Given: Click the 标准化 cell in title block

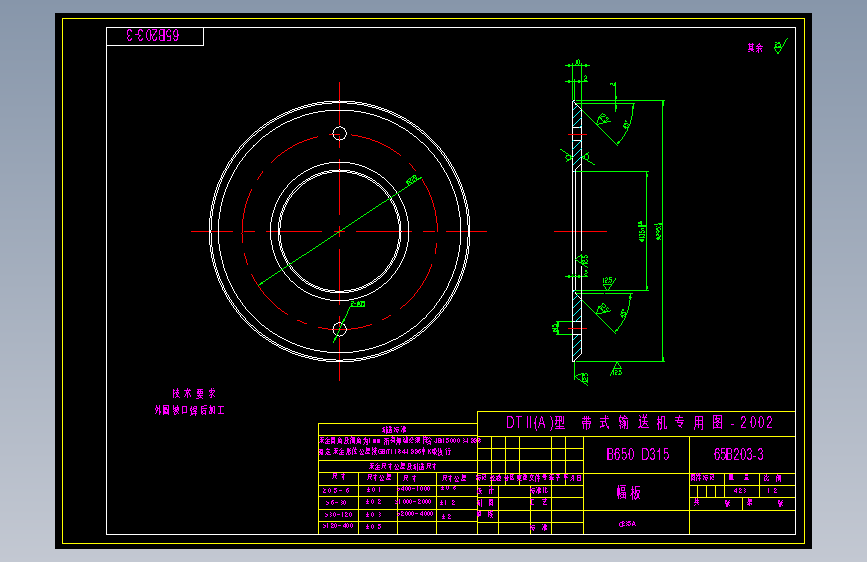Looking at the screenshot, I should 539,491.
